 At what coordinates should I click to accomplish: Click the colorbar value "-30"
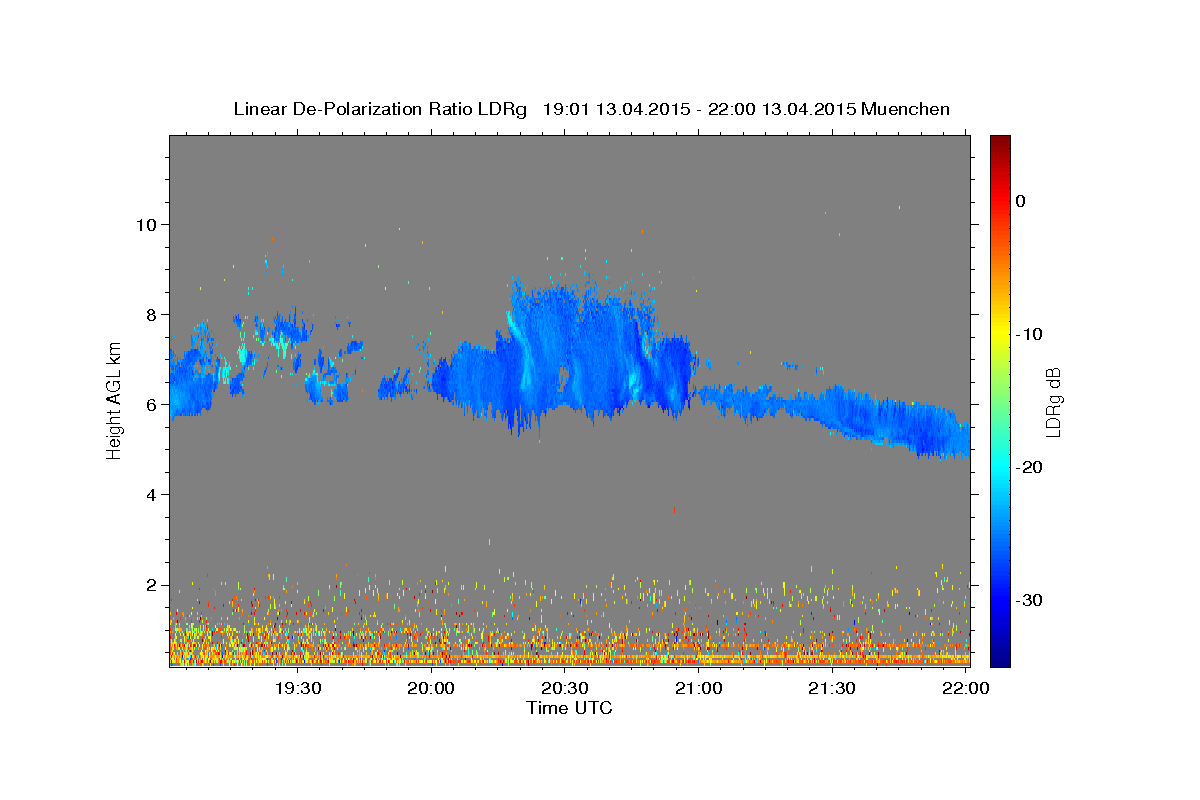click(x=1029, y=600)
